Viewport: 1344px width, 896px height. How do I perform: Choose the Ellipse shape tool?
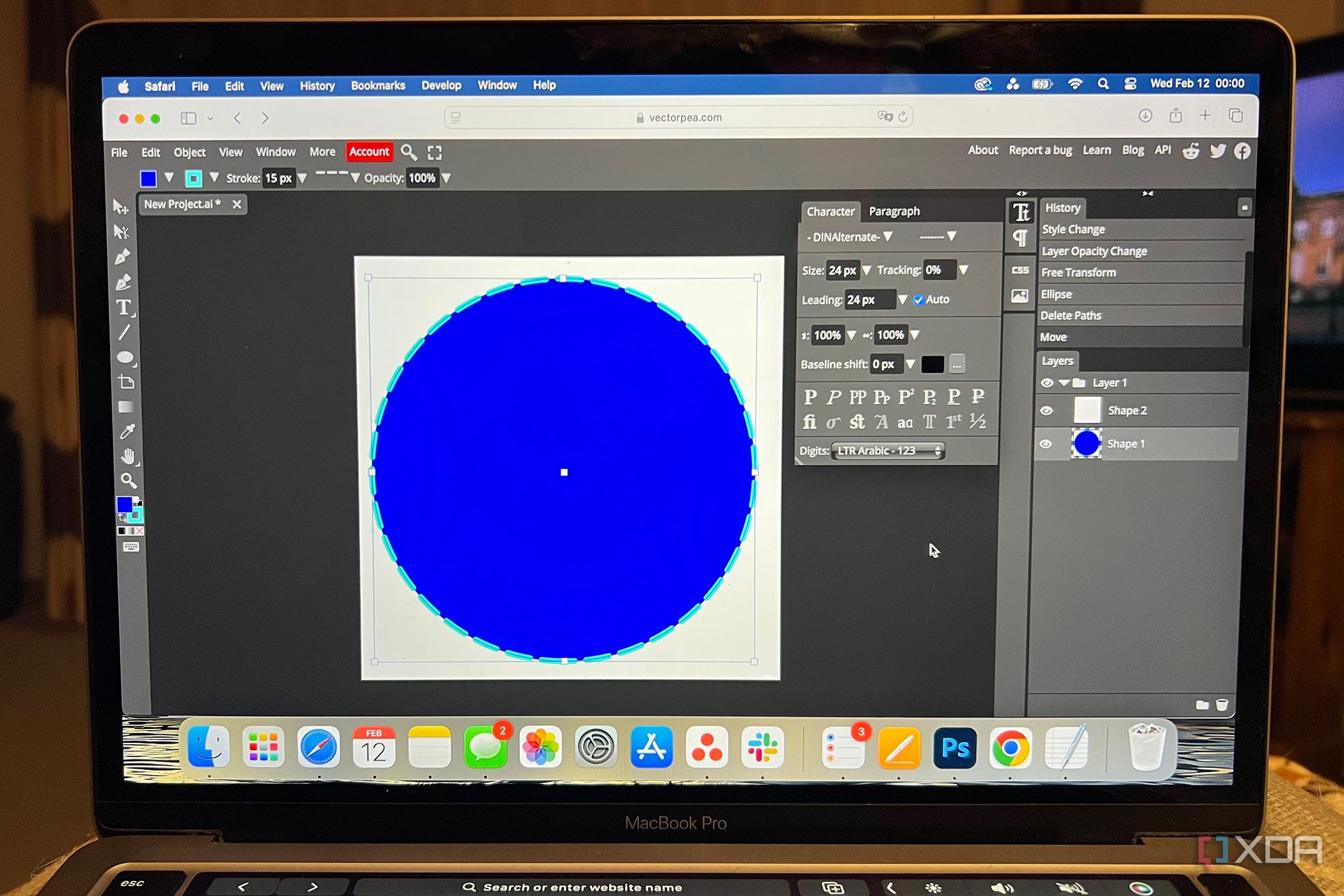(x=125, y=357)
